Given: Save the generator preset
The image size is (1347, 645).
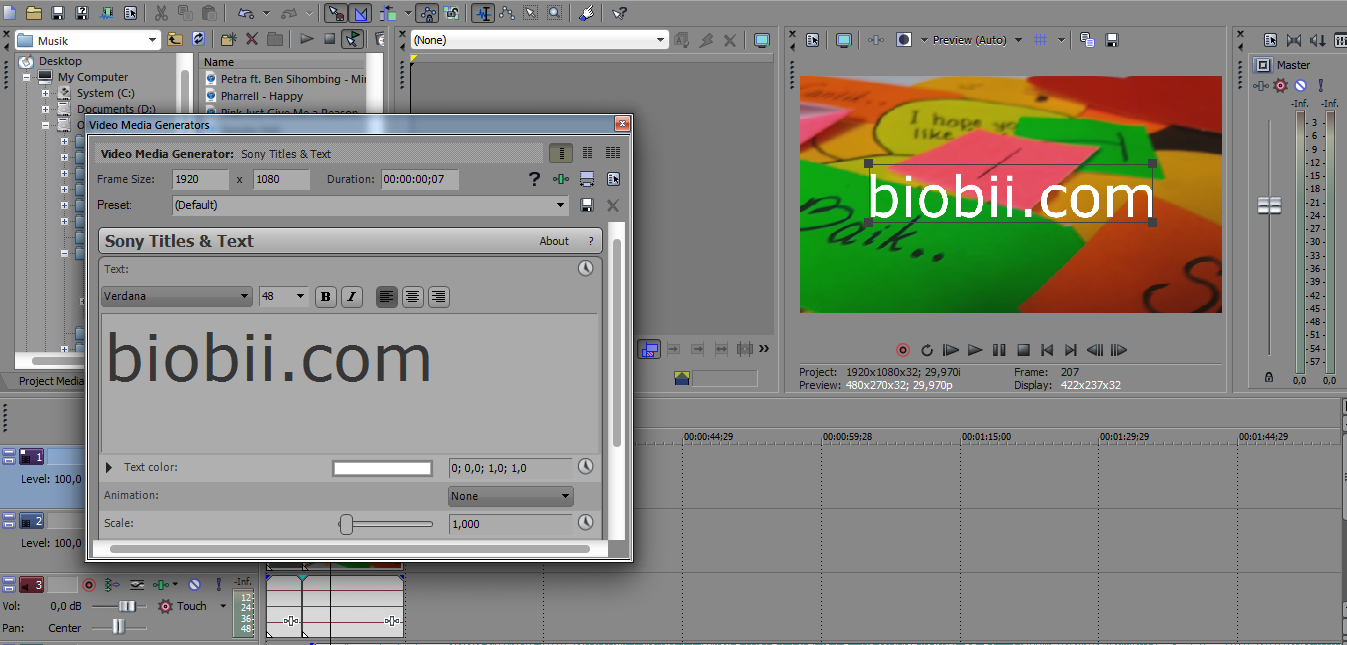Looking at the screenshot, I should coord(587,205).
